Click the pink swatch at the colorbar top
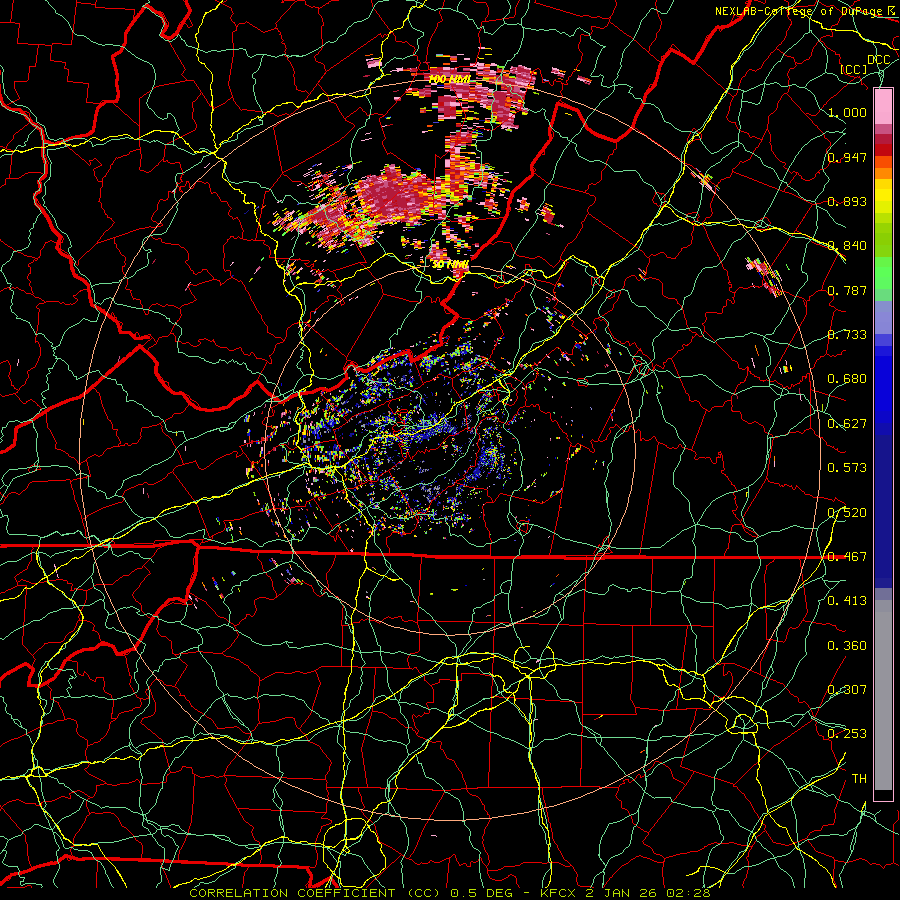This screenshot has width=900, height=900. click(883, 106)
